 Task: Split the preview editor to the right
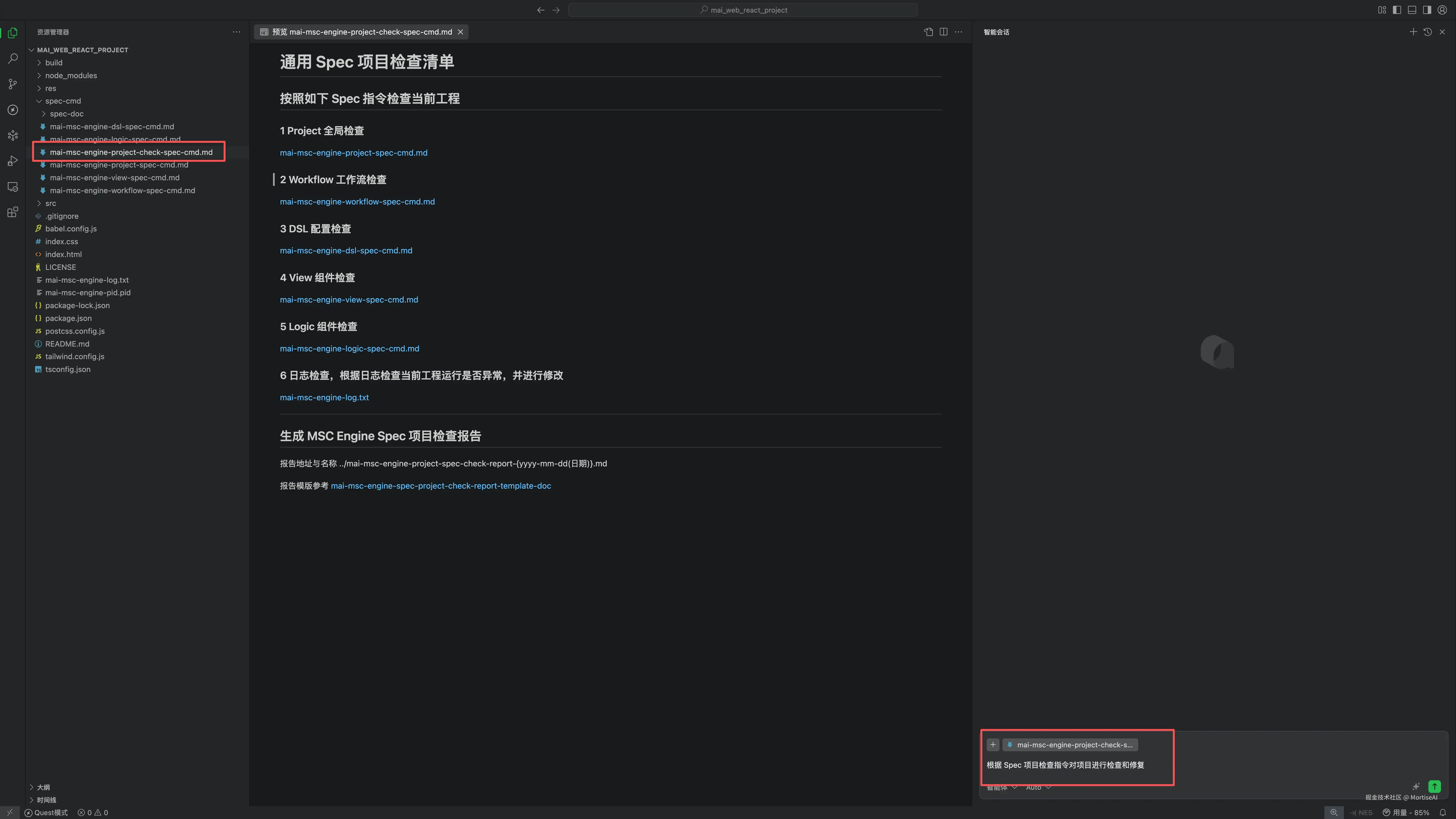point(943,32)
